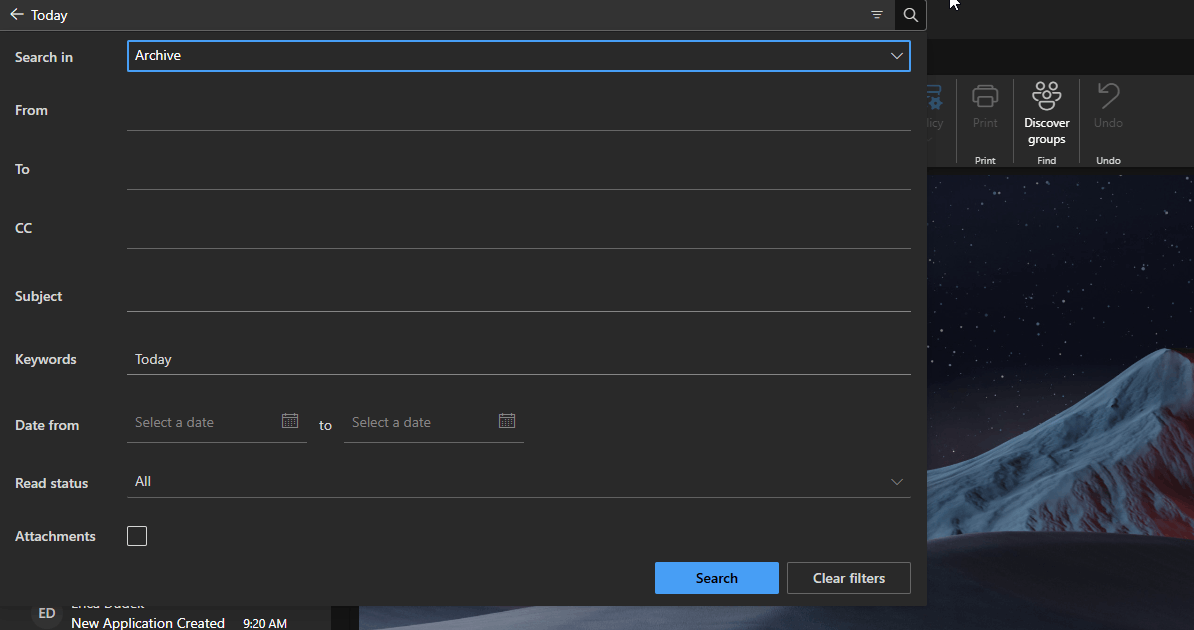Viewport: 1194px width, 630px height.
Task: Expand the Read status All dropdown
Action: [519, 481]
